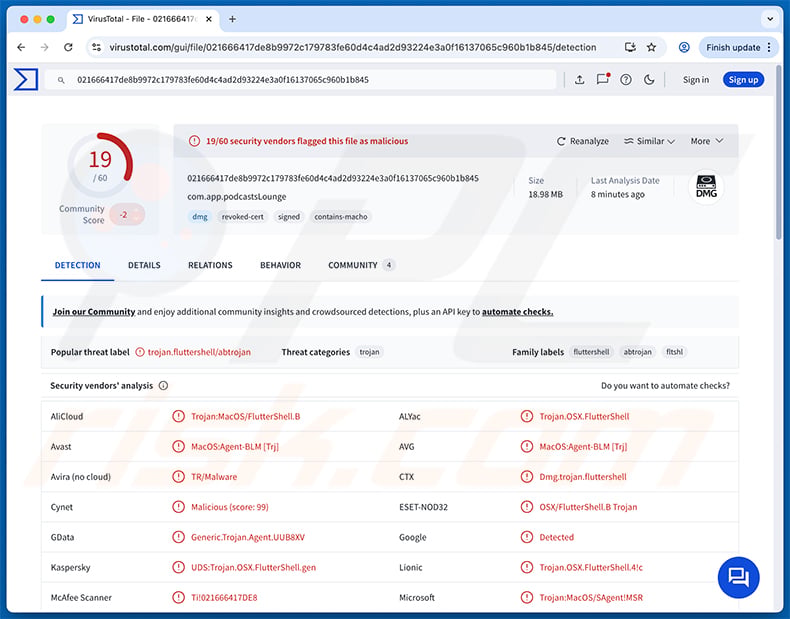Switch to the RELATIONS tab
The height and width of the screenshot is (619, 790).
pos(210,265)
